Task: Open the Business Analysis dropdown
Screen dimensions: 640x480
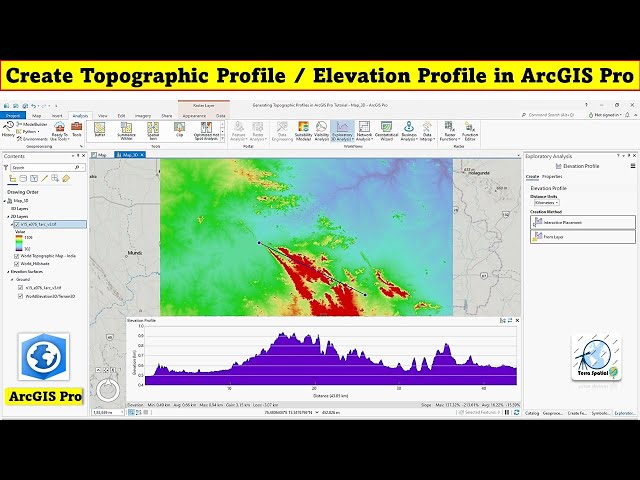Action: tap(409, 131)
